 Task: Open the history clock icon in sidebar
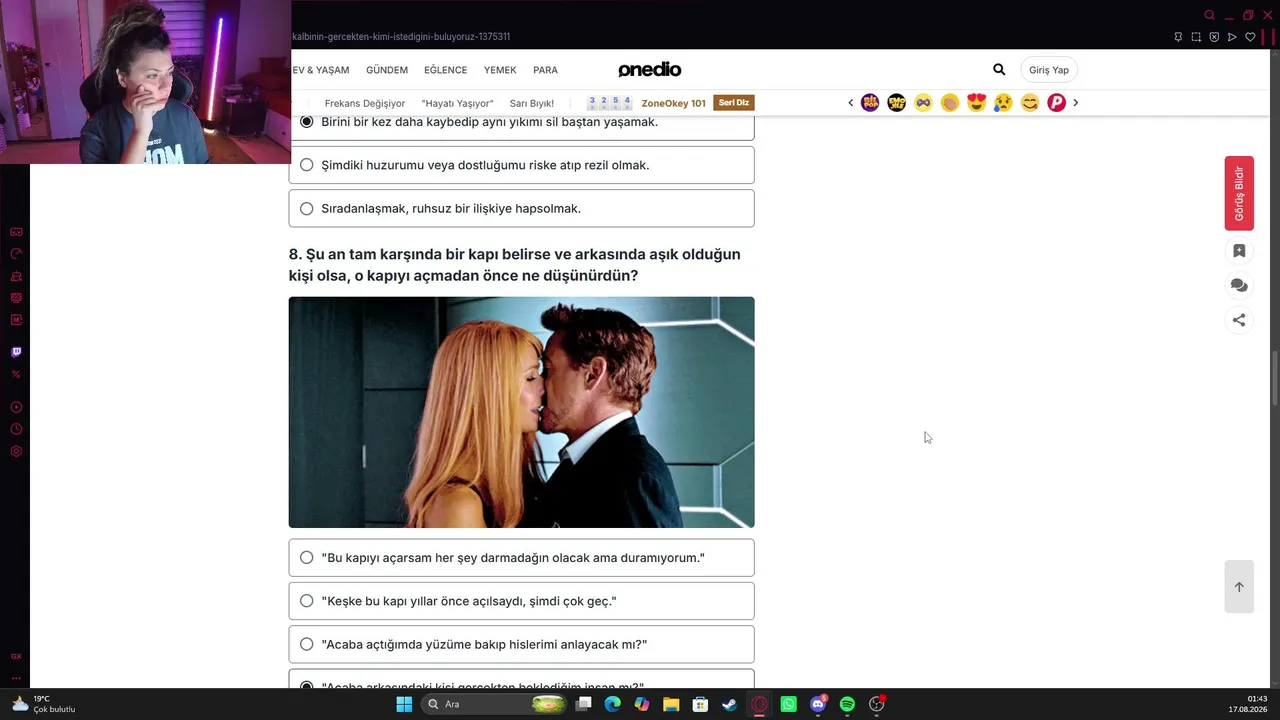click(x=16, y=429)
